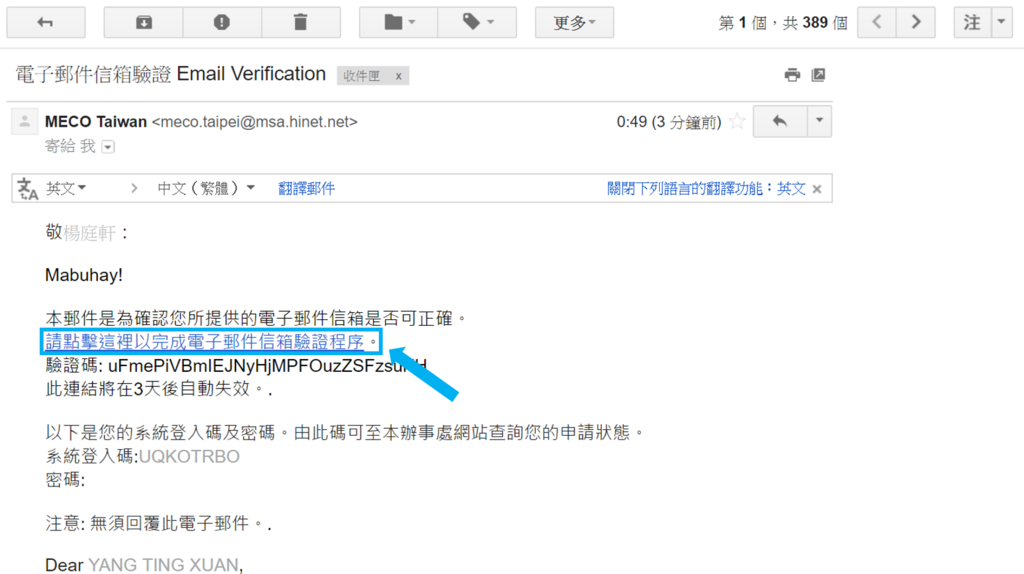Expand recipient details arrow beside 寄給 我

pyautogui.click(x=108, y=147)
